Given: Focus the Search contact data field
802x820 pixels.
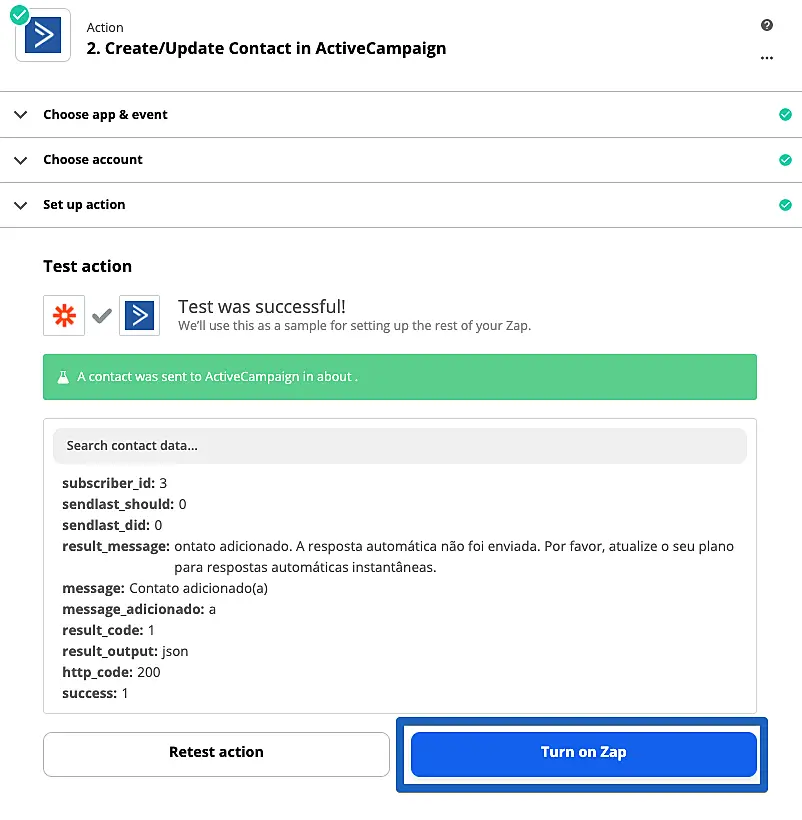Looking at the screenshot, I should 400,446.
